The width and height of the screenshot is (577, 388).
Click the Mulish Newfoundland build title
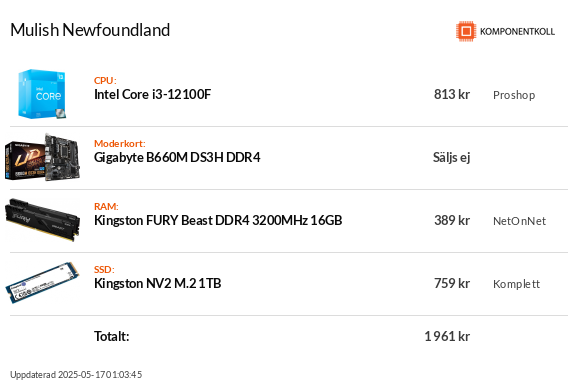pyautogui.click(x=90, y=30)
